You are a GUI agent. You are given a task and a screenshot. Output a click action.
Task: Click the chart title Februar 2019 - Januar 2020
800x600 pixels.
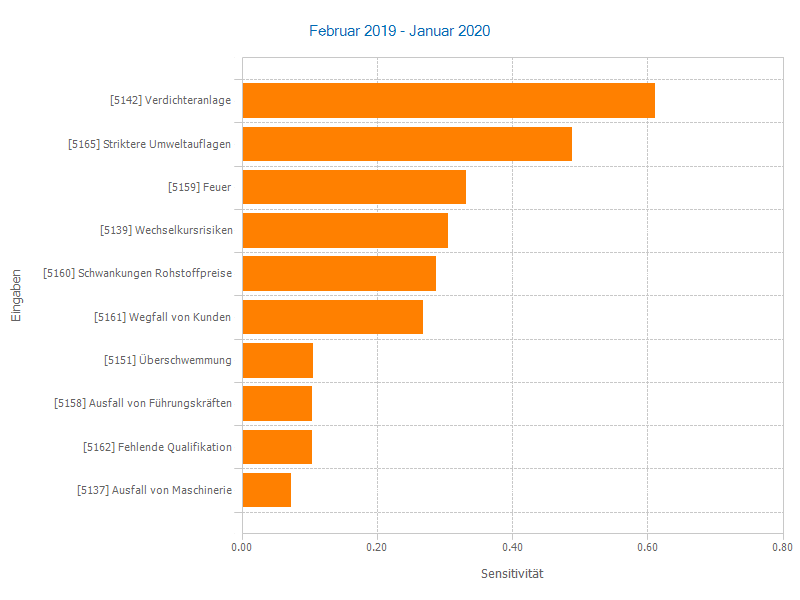pyautogui.click(x=400, y=31)
